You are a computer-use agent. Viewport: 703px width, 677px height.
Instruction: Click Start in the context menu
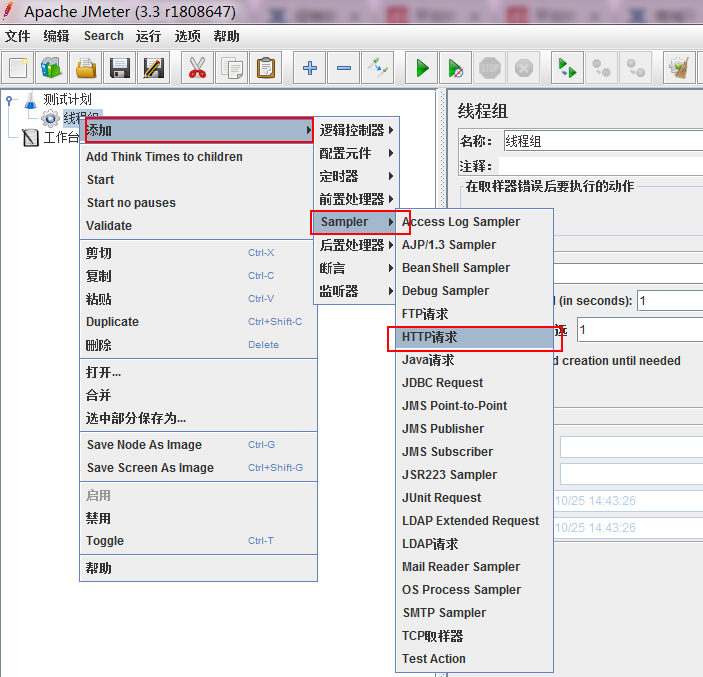click(198, 180)
